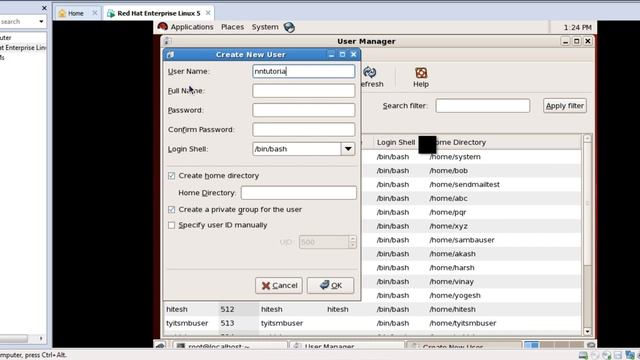Click the scroll down arrow of user list
This screenshot has width=640, height=360.
tap(587, 331)
